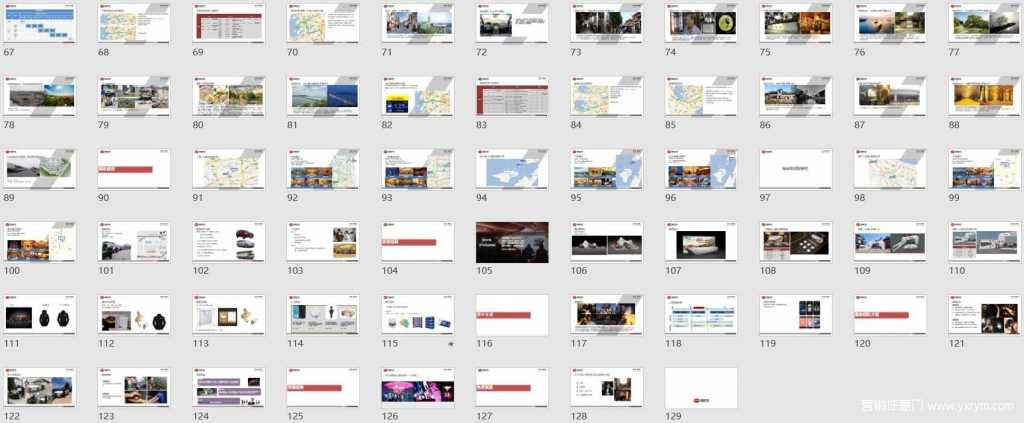
Task: Select slide 67 with the blue table
Action: pyautogui.click(x=40, y=21)
